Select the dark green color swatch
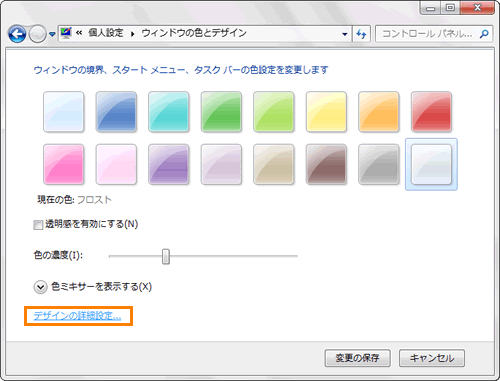Viewport: 500px width, 381px height. (x=221, y=112)
